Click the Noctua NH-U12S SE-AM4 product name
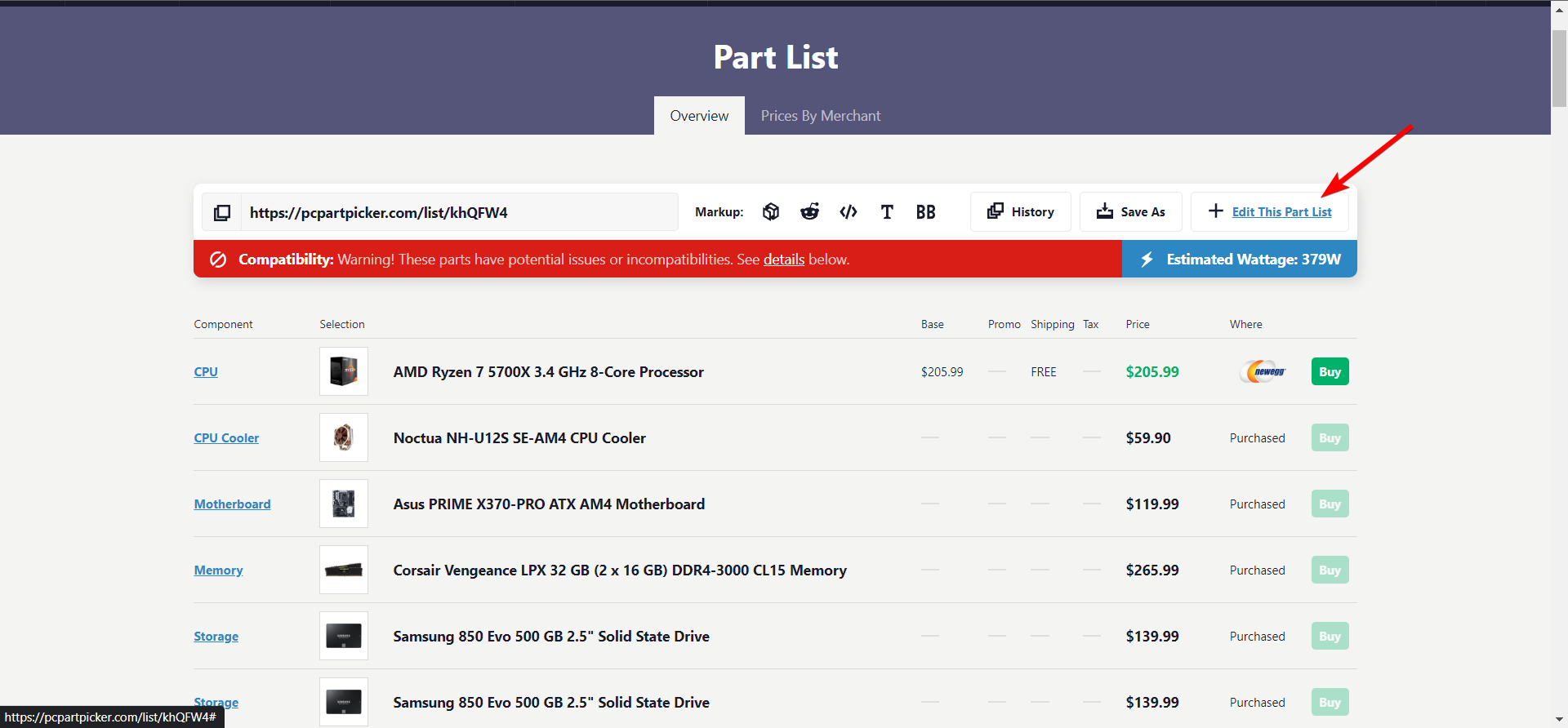 pyautogui.click(x=519, y=438)
